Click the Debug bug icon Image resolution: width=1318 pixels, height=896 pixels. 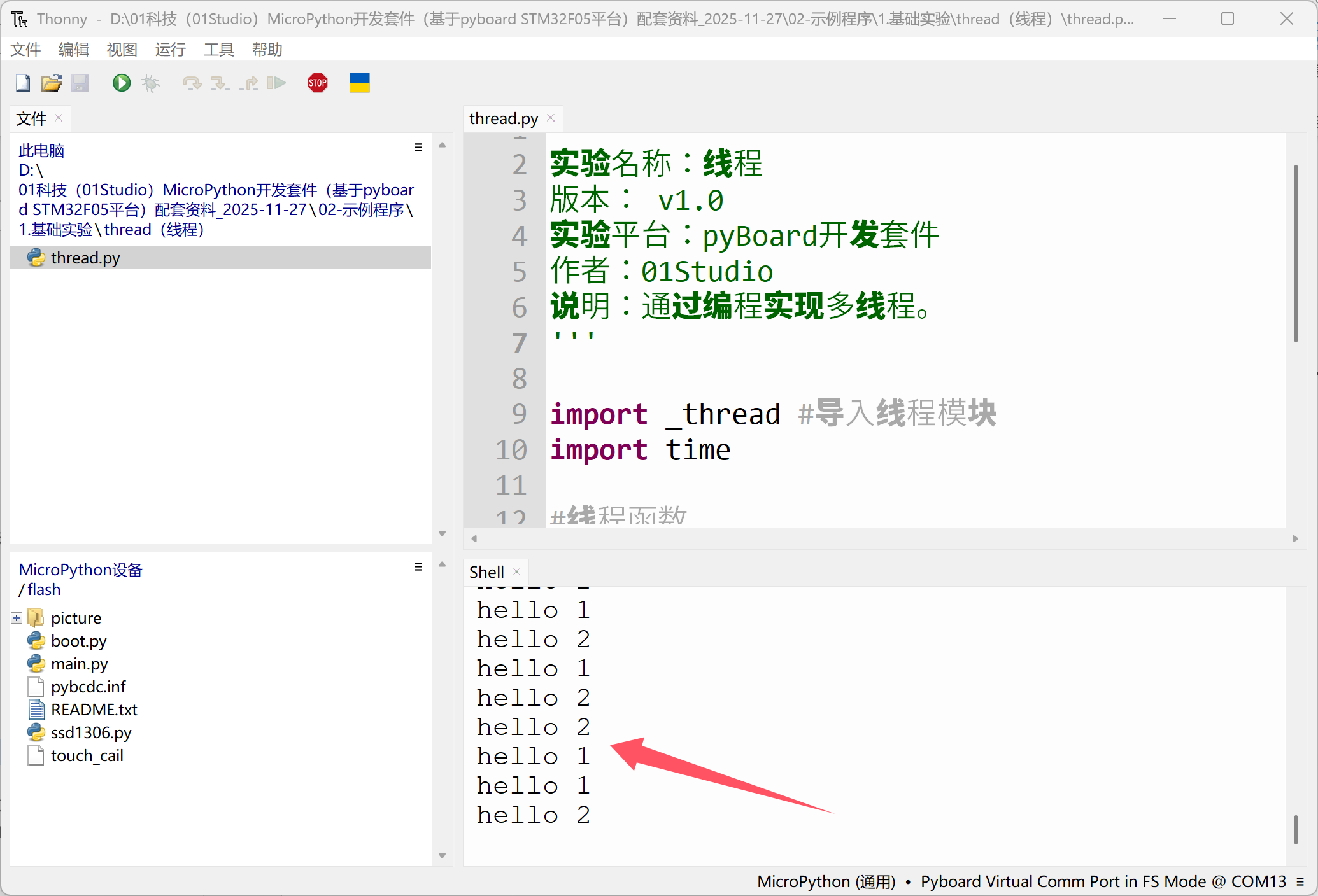(x=150, y=83)
